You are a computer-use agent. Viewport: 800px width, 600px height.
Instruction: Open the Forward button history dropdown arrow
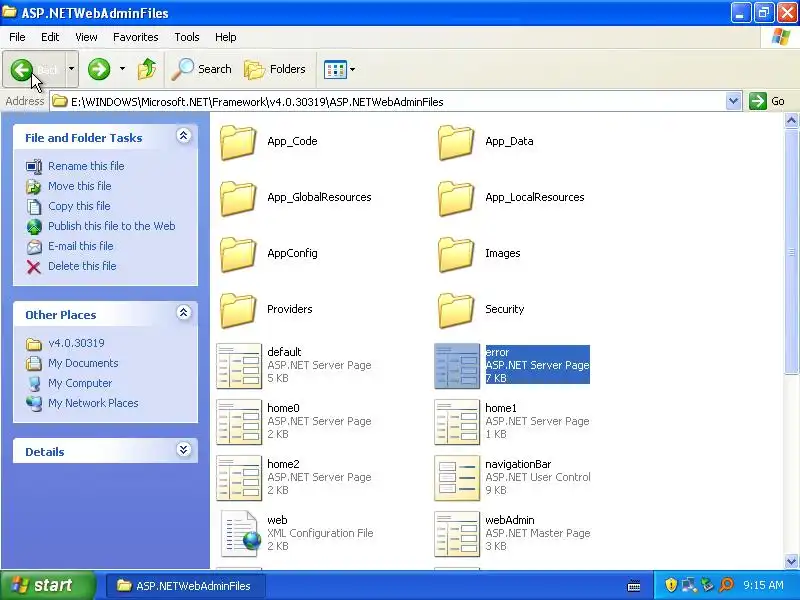122,69
